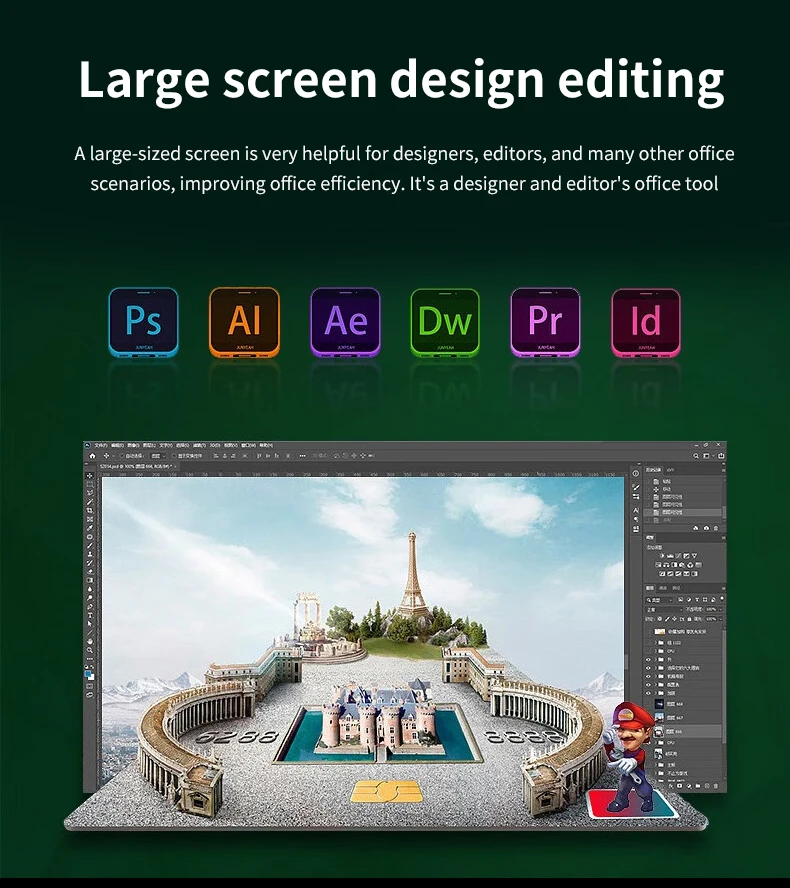Select the 52014.psd document tab
Screen dimensions: 790x888
click(x=138, y=466)
